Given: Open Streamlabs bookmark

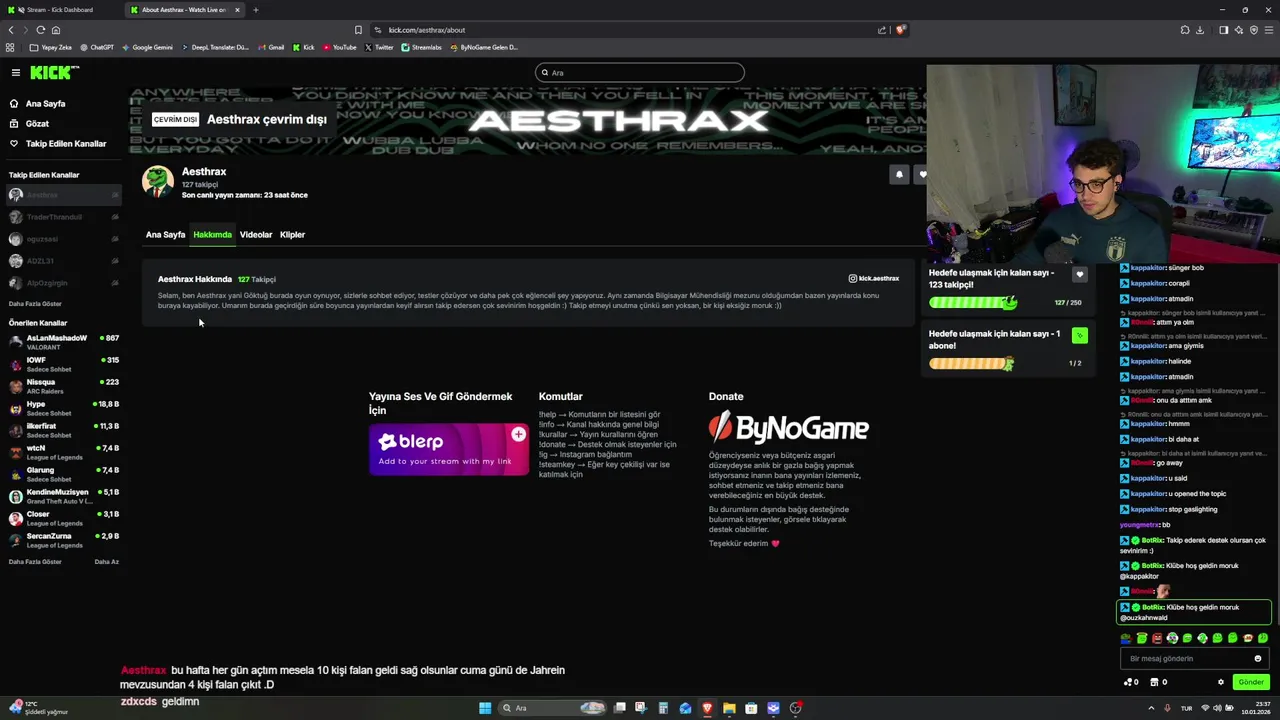Looking at the screenshot, I should pos(421,47).
